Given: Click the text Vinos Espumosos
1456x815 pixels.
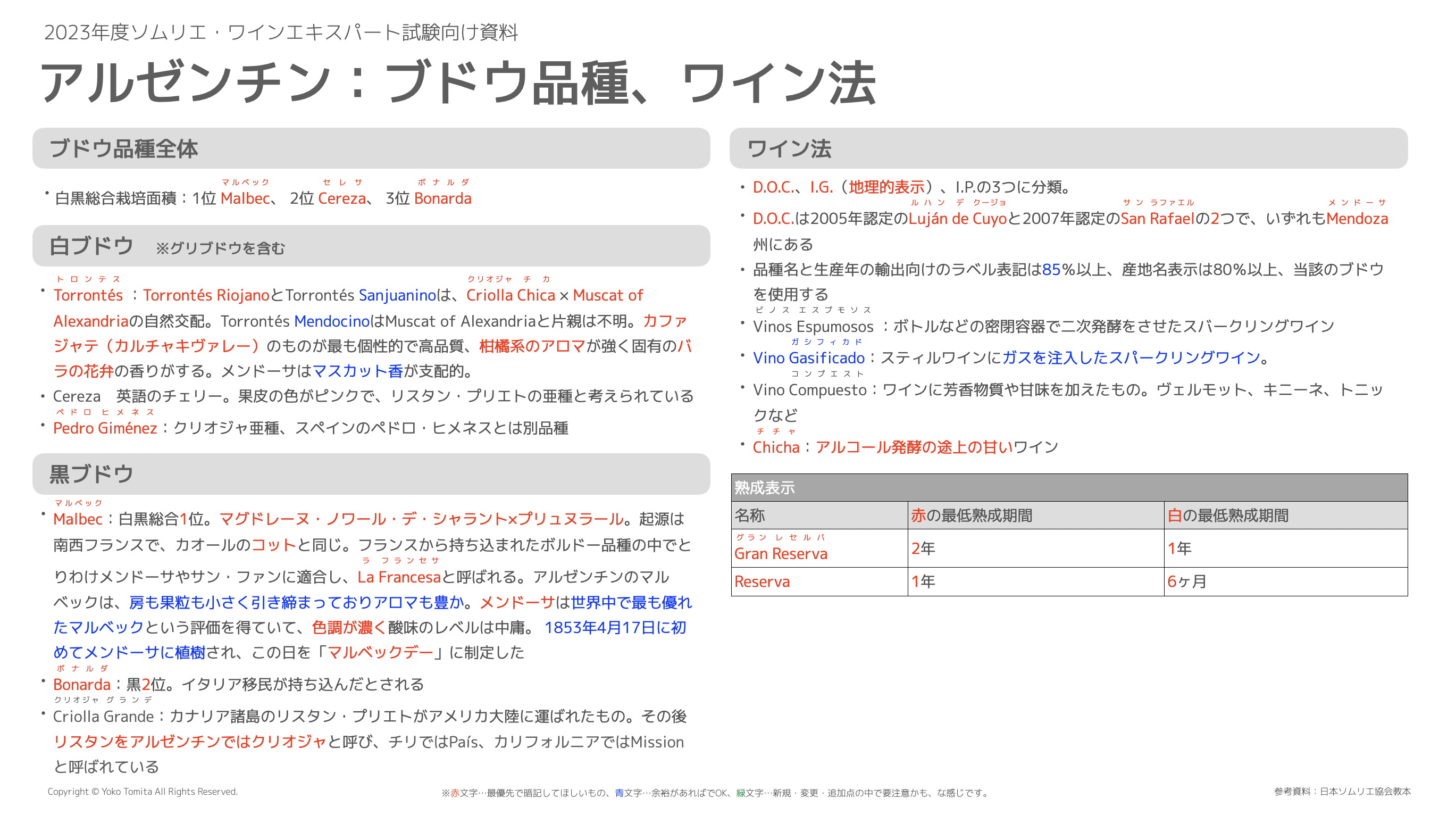Looking at the screenshot, I should (x=813, y=326).
